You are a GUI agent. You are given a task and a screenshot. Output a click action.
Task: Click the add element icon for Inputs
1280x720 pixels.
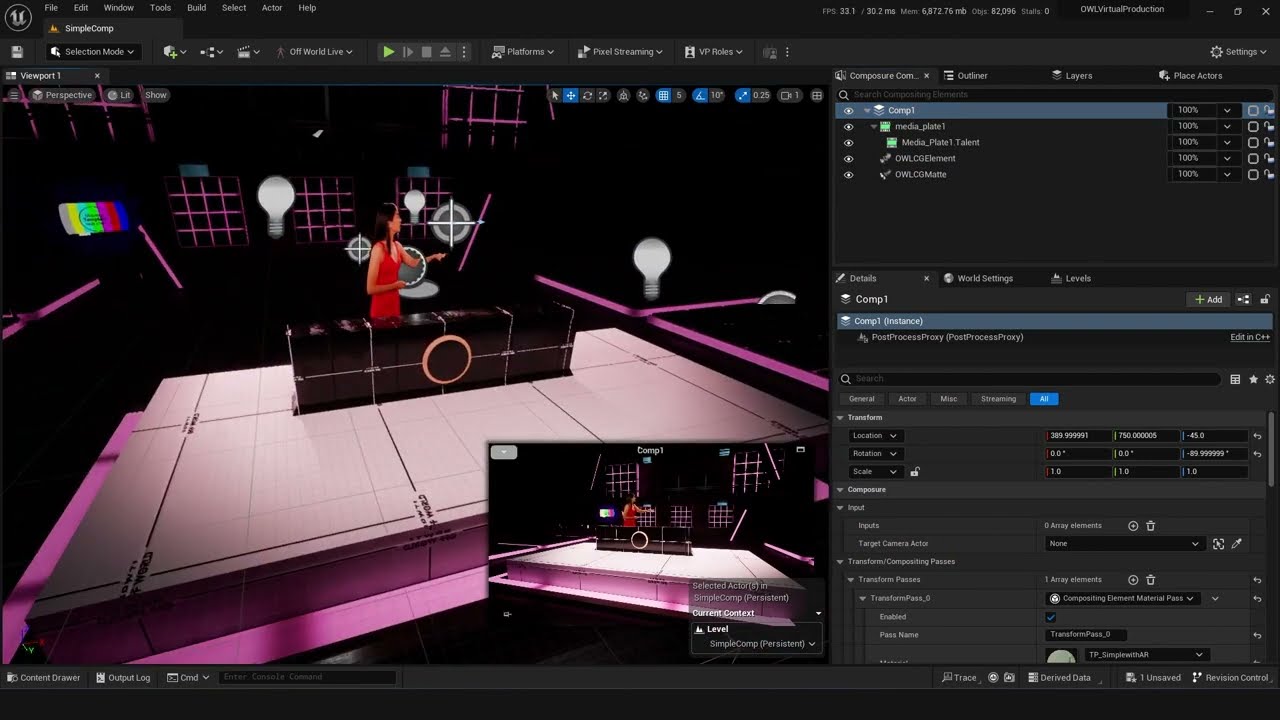[x=1133, y=526]
